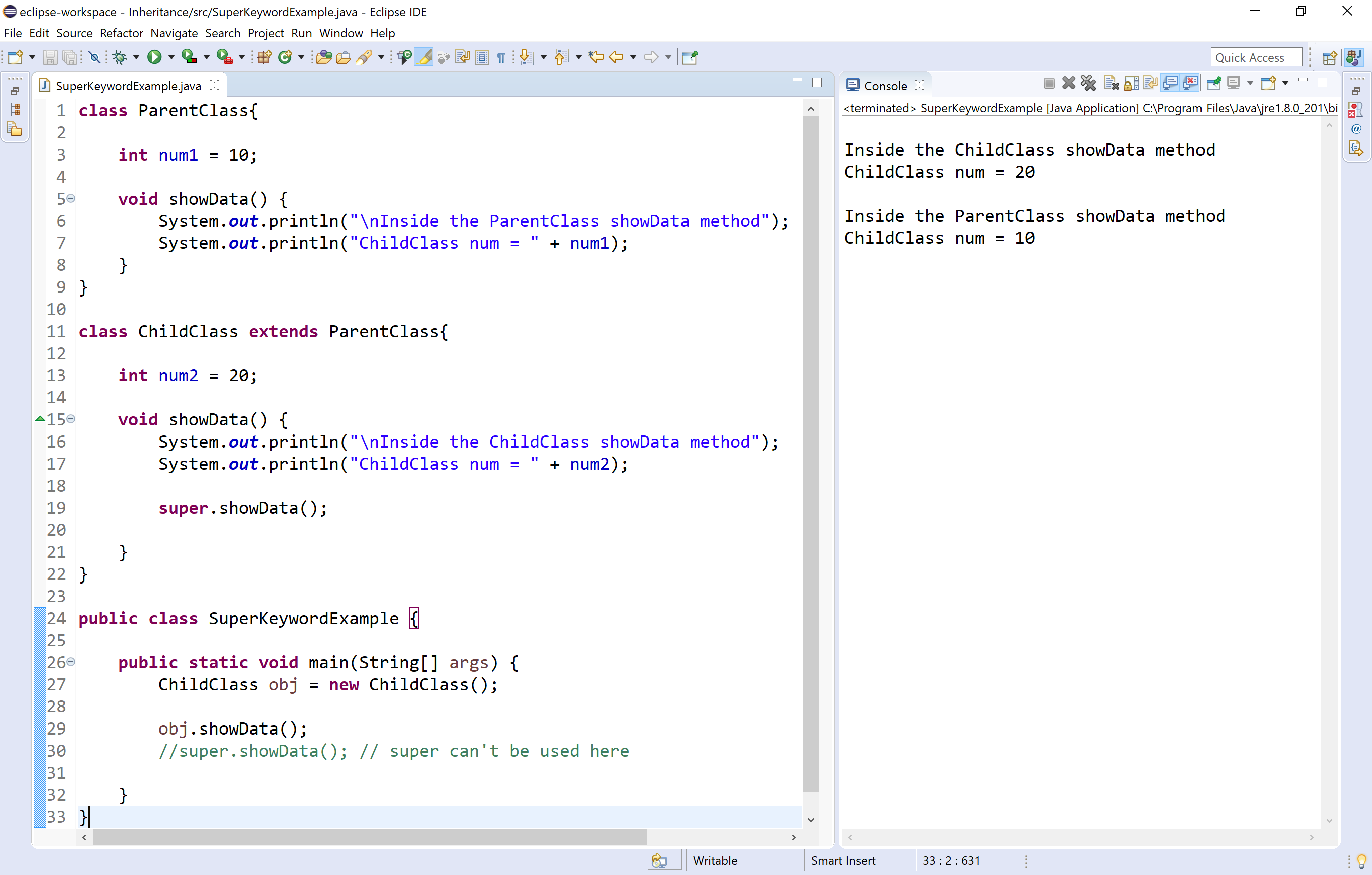Open the Java perspective icon top right

pos(1354,56)
